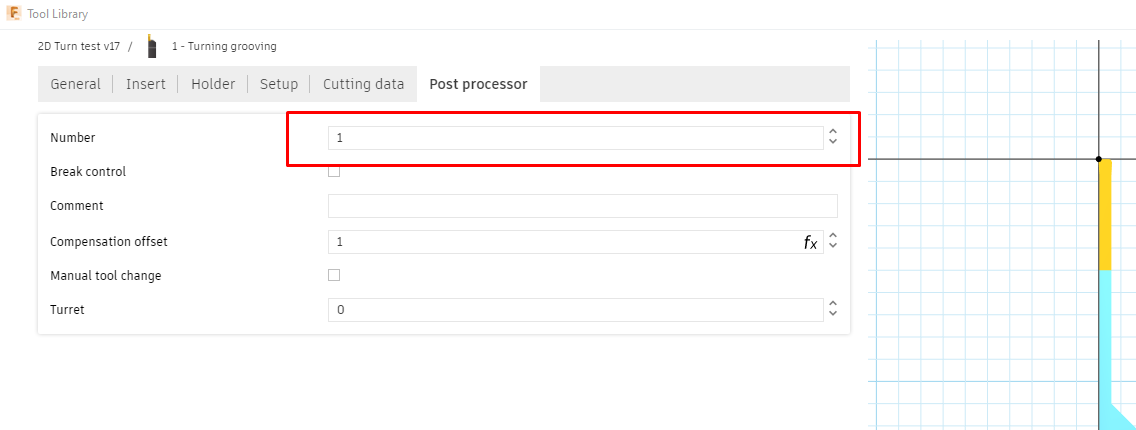Decrement the Turret value down arrow
Viewport: 1136px width, 430px height.
coord(833,315)
